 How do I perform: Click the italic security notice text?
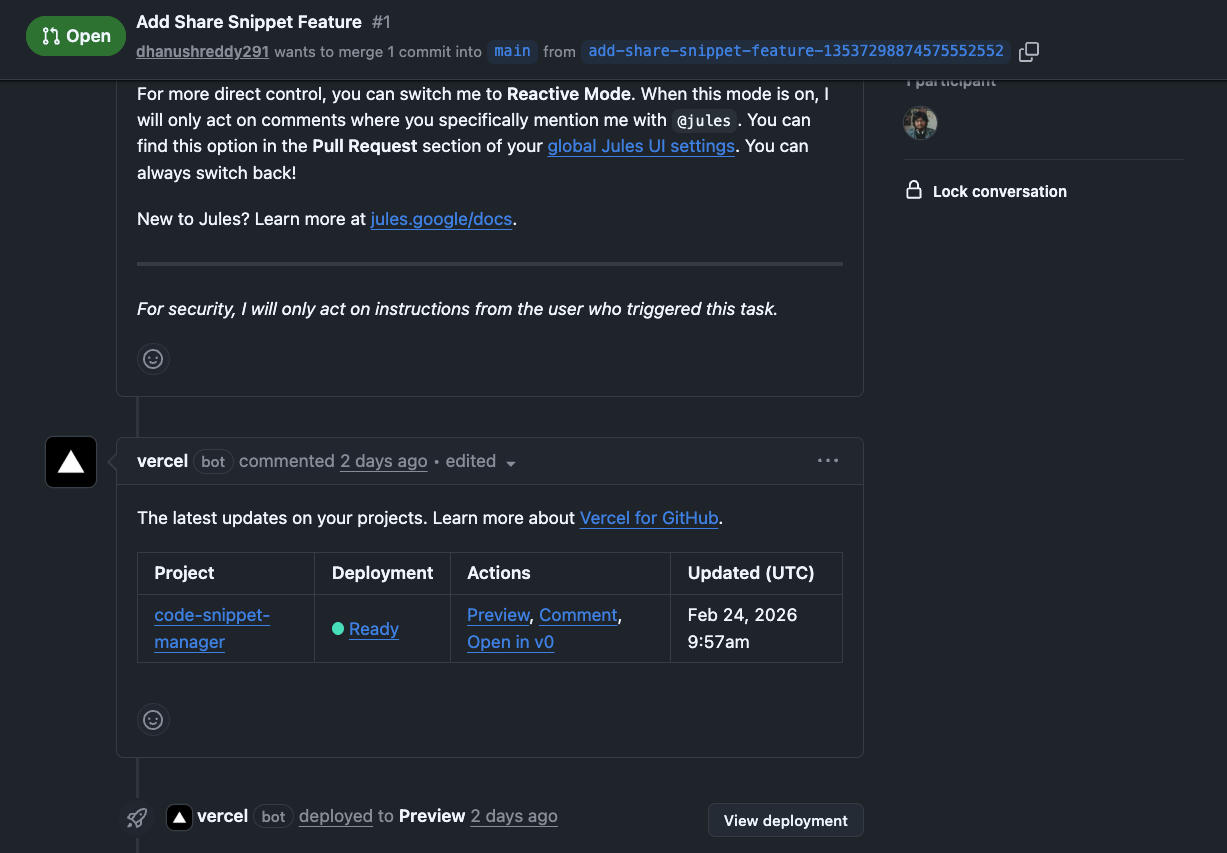pyautogui.click(x=457, y=309)
